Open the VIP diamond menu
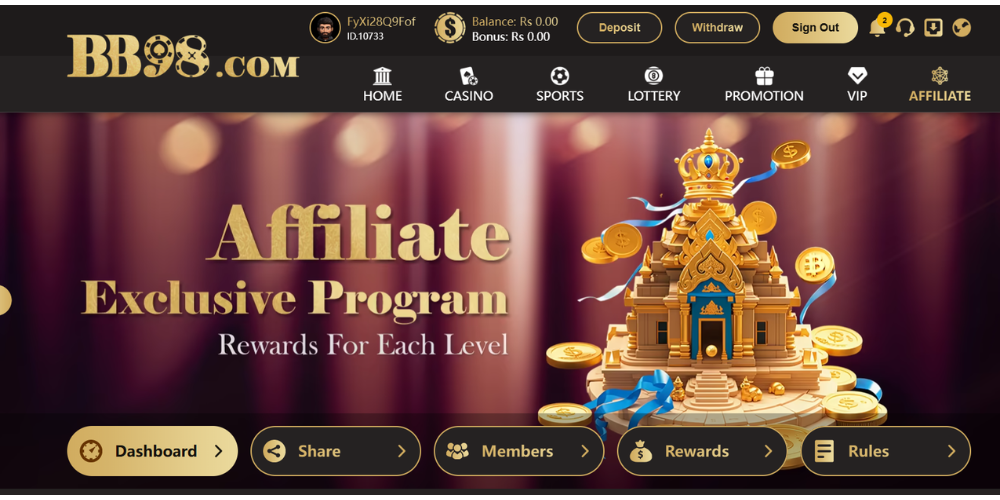1000x500 pixels. [x=857, y=85]
